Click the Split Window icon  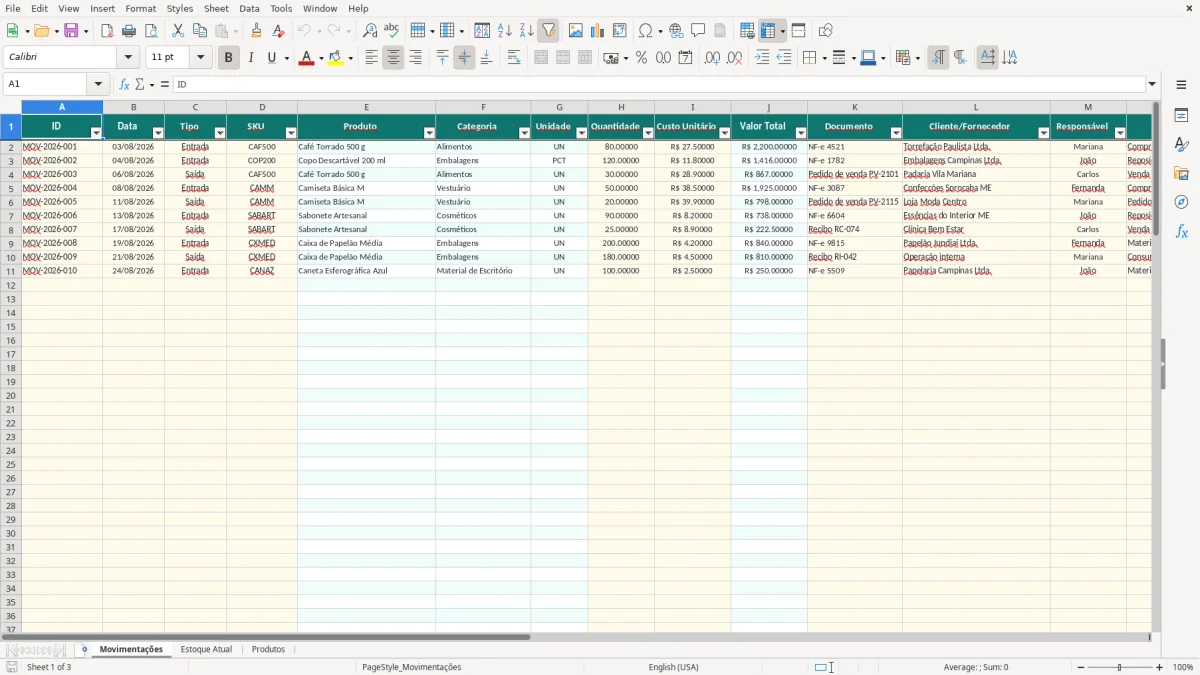pyautogui.click(x=799, y=31)
